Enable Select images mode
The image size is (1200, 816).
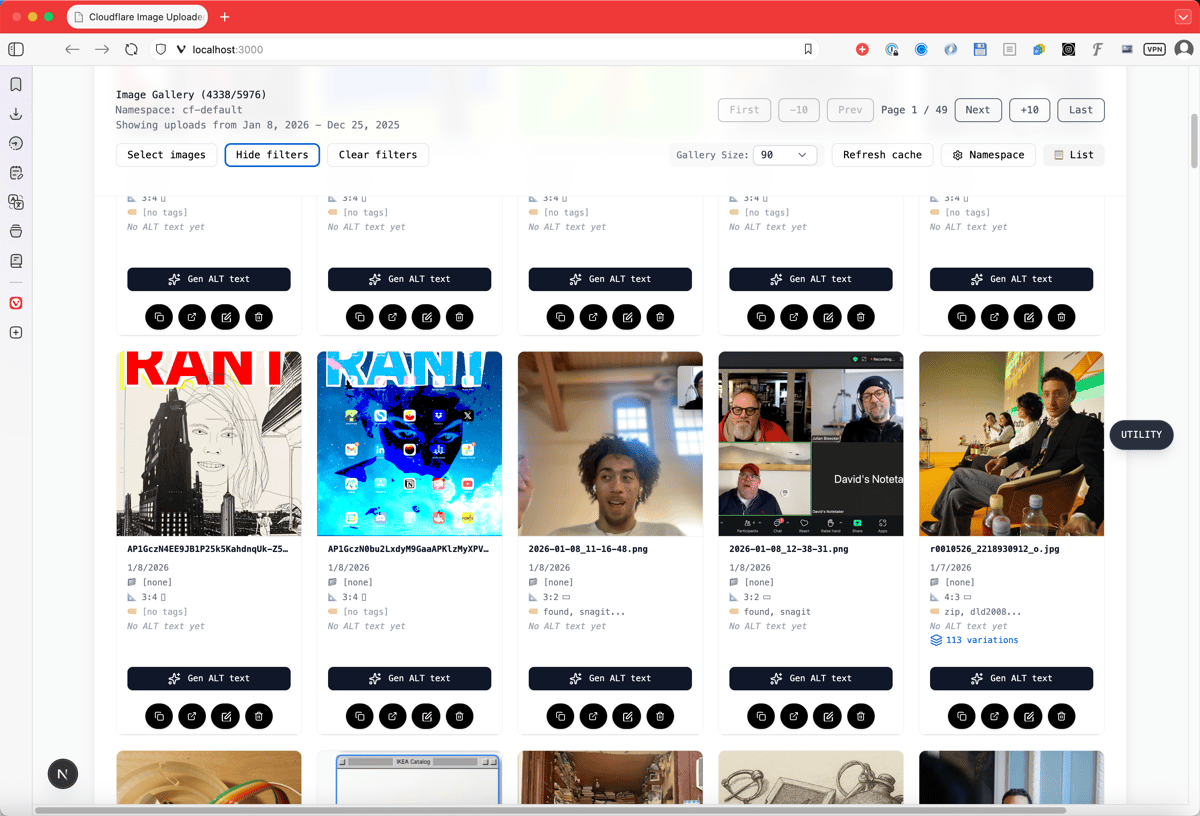click(x=166, y=155)
